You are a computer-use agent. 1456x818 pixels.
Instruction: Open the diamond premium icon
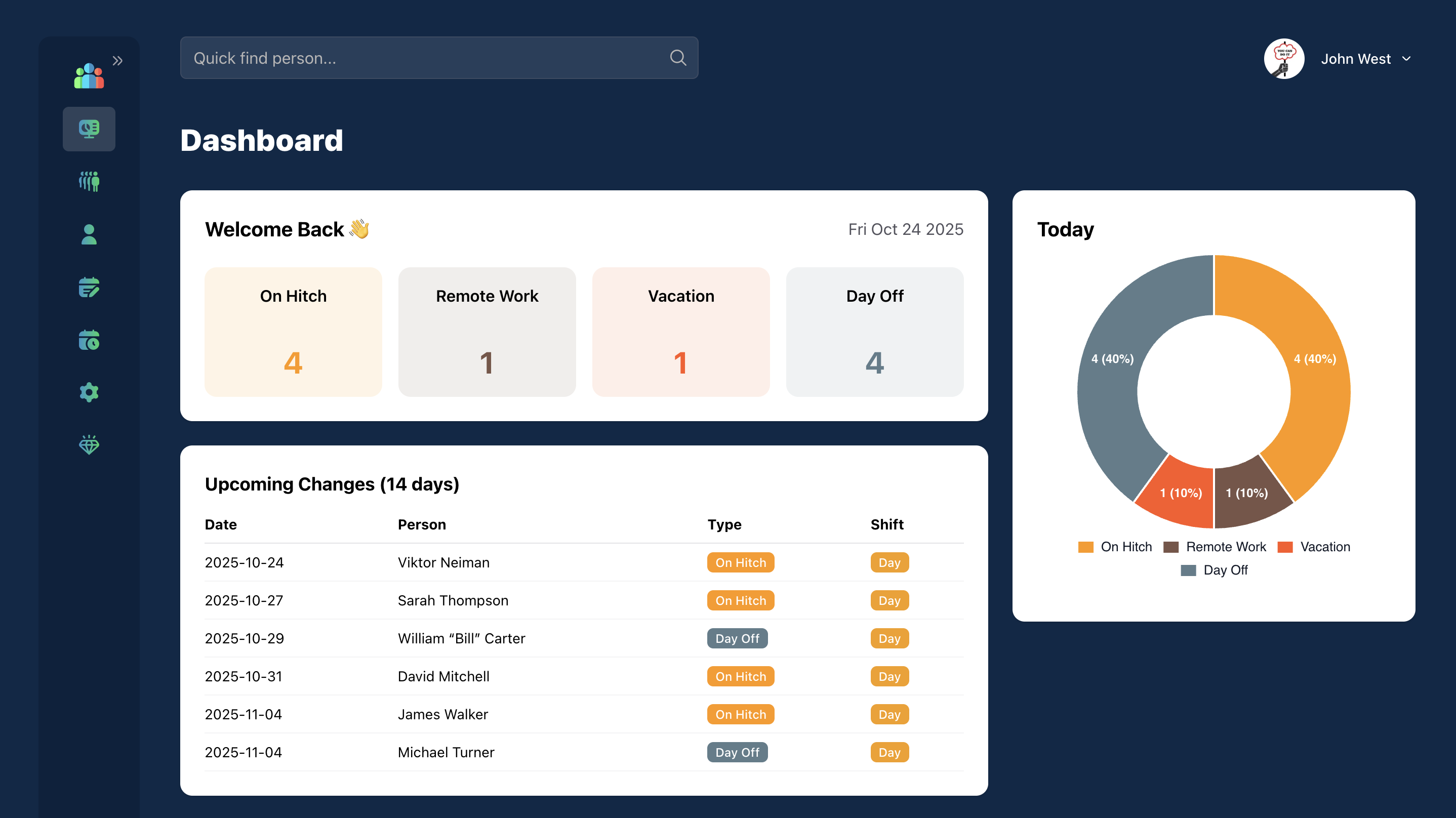coord(89,445)
